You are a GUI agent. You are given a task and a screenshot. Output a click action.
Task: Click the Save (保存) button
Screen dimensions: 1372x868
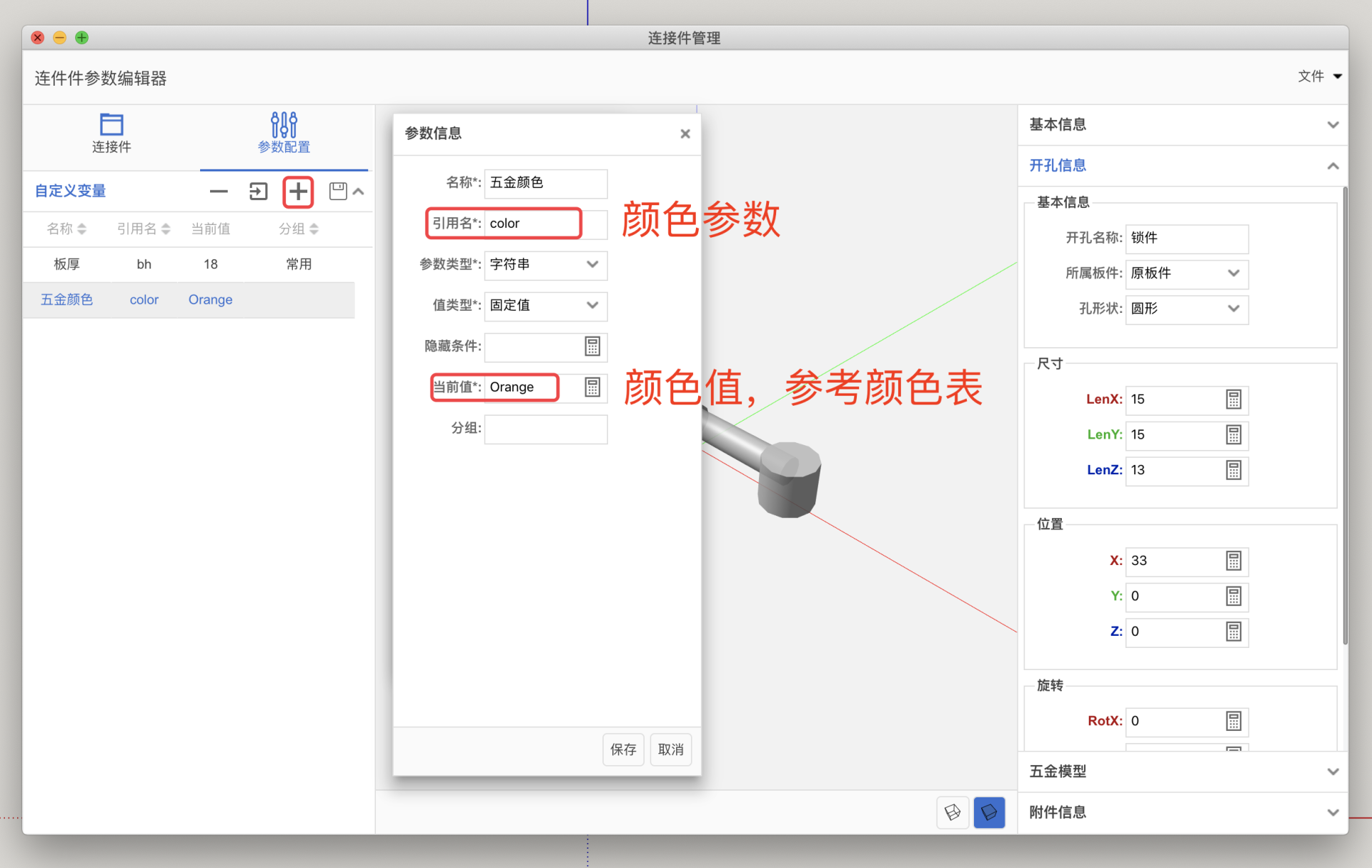point(623,749)
